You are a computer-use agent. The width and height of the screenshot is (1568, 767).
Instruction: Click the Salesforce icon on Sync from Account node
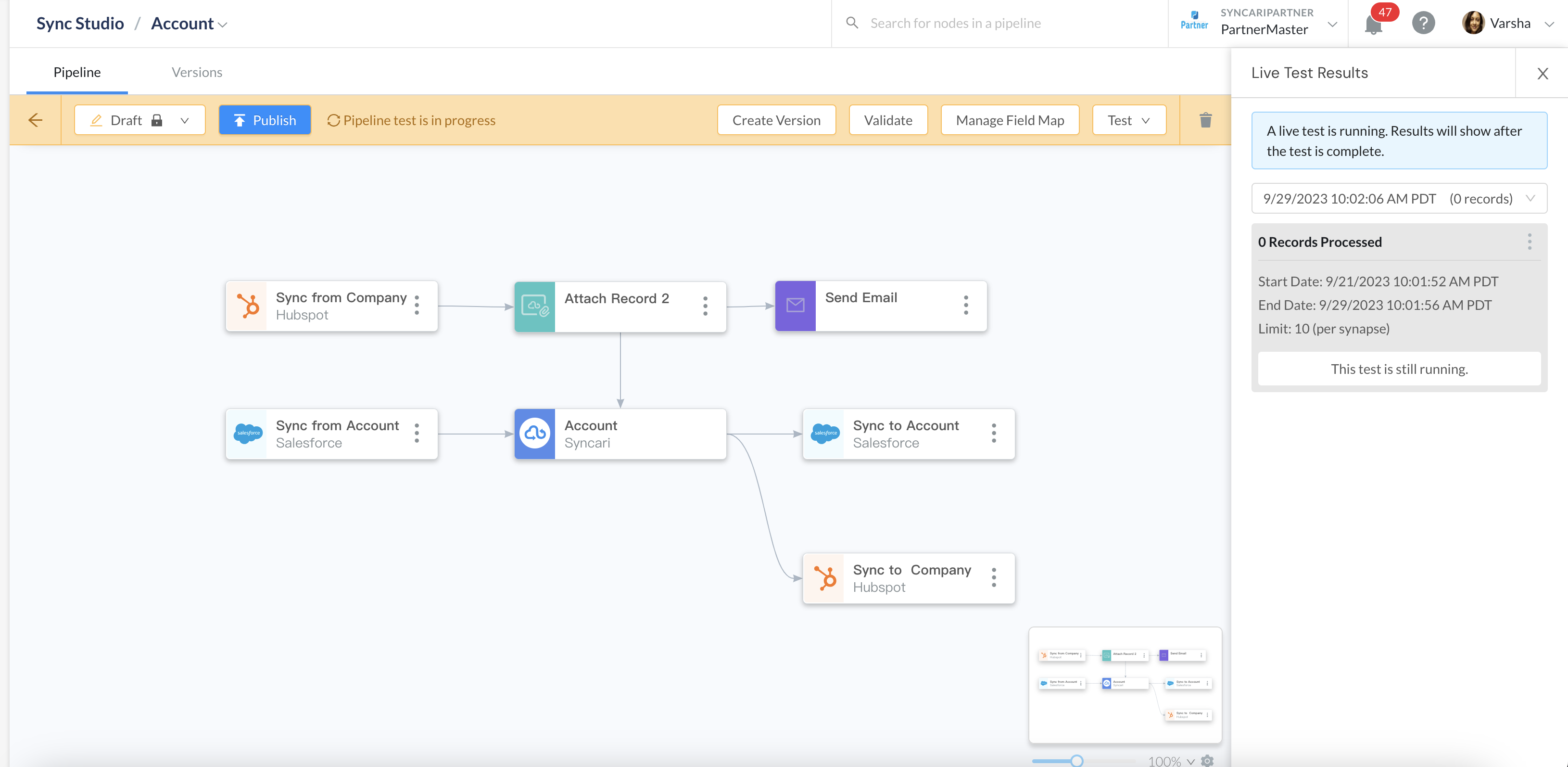247,434
